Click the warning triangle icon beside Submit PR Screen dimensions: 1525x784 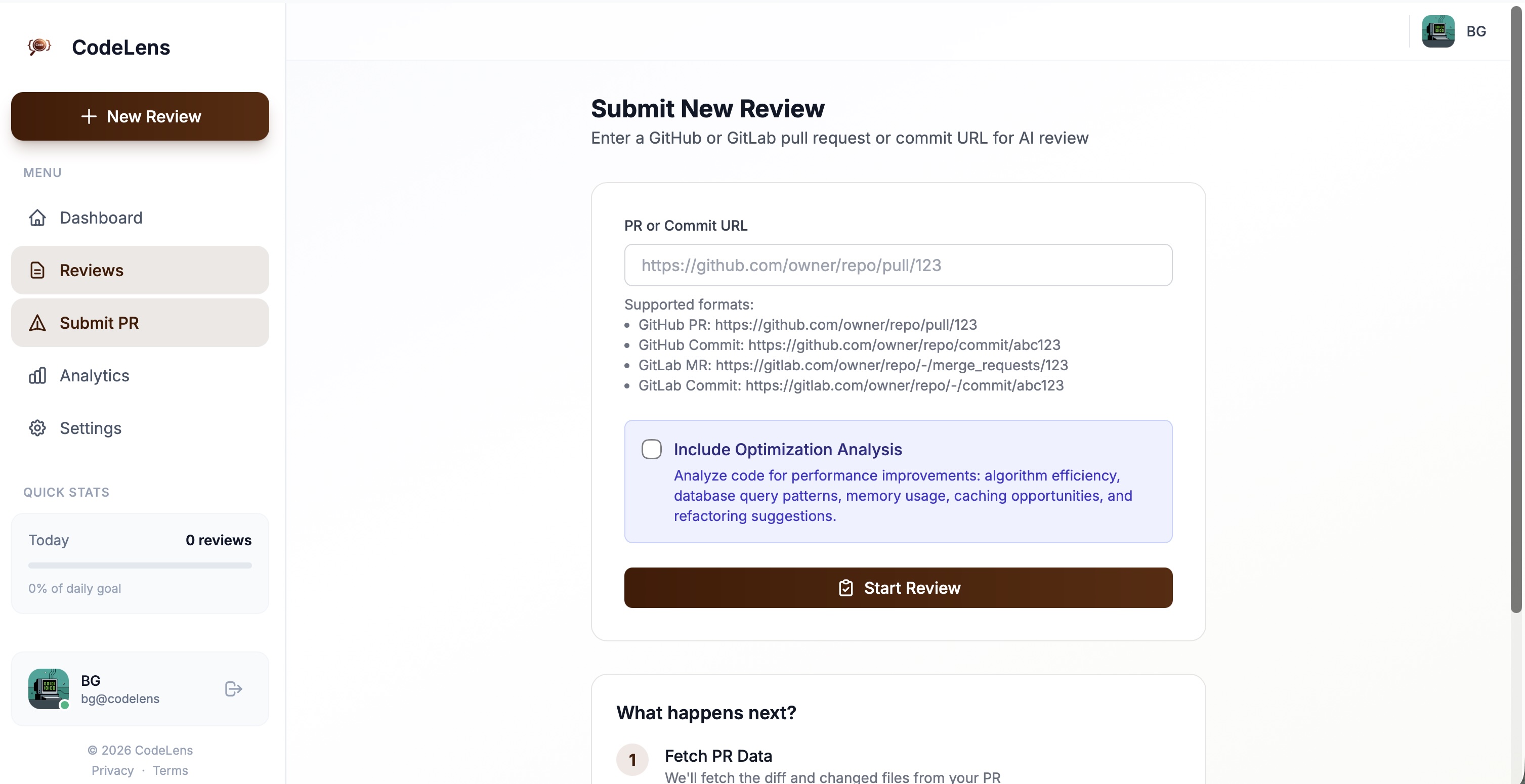pyautogui.click(x=37, y=323)
